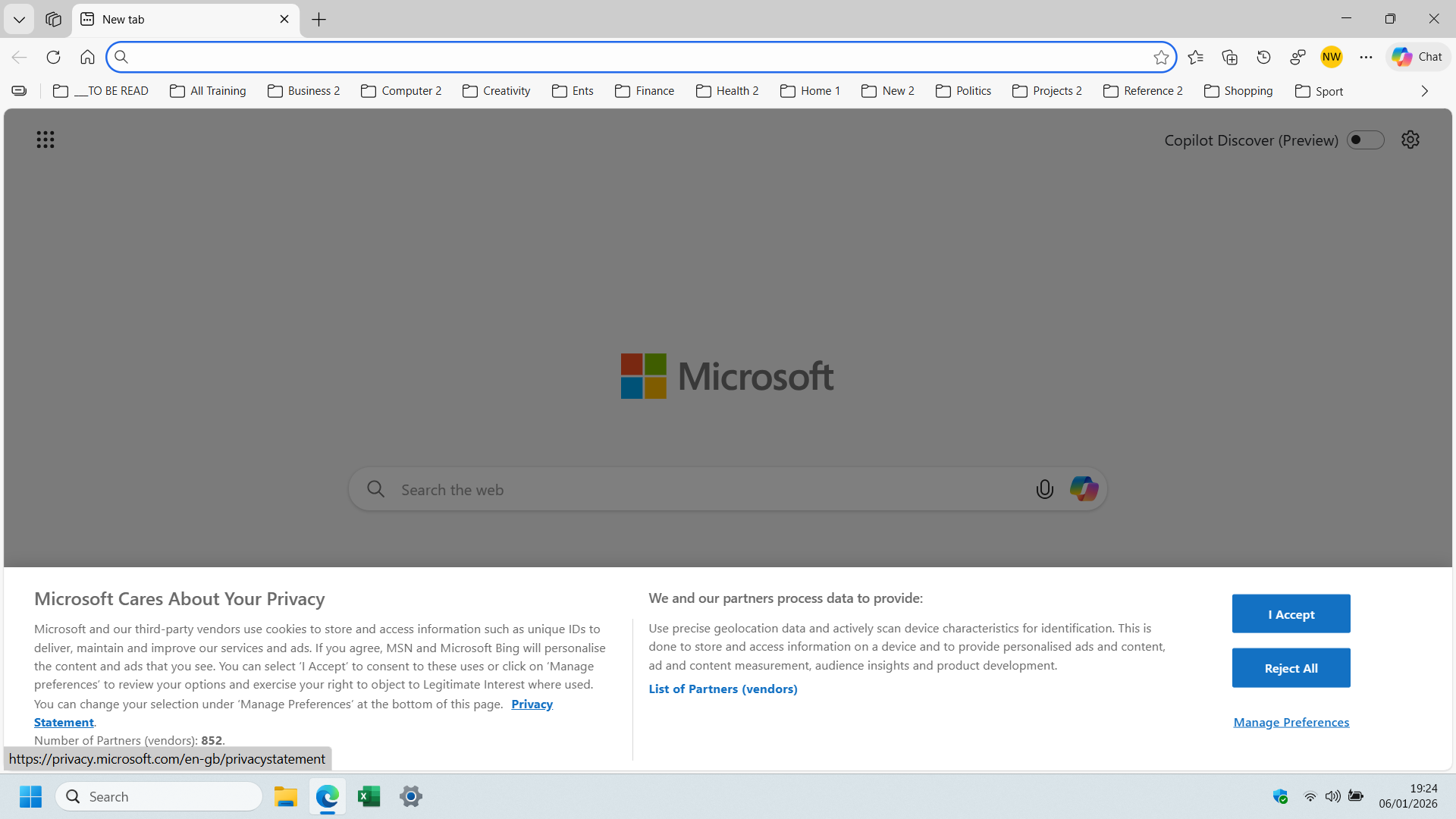Open the Manage Preferences link

pyautogui.click(x=1291, y=722)
